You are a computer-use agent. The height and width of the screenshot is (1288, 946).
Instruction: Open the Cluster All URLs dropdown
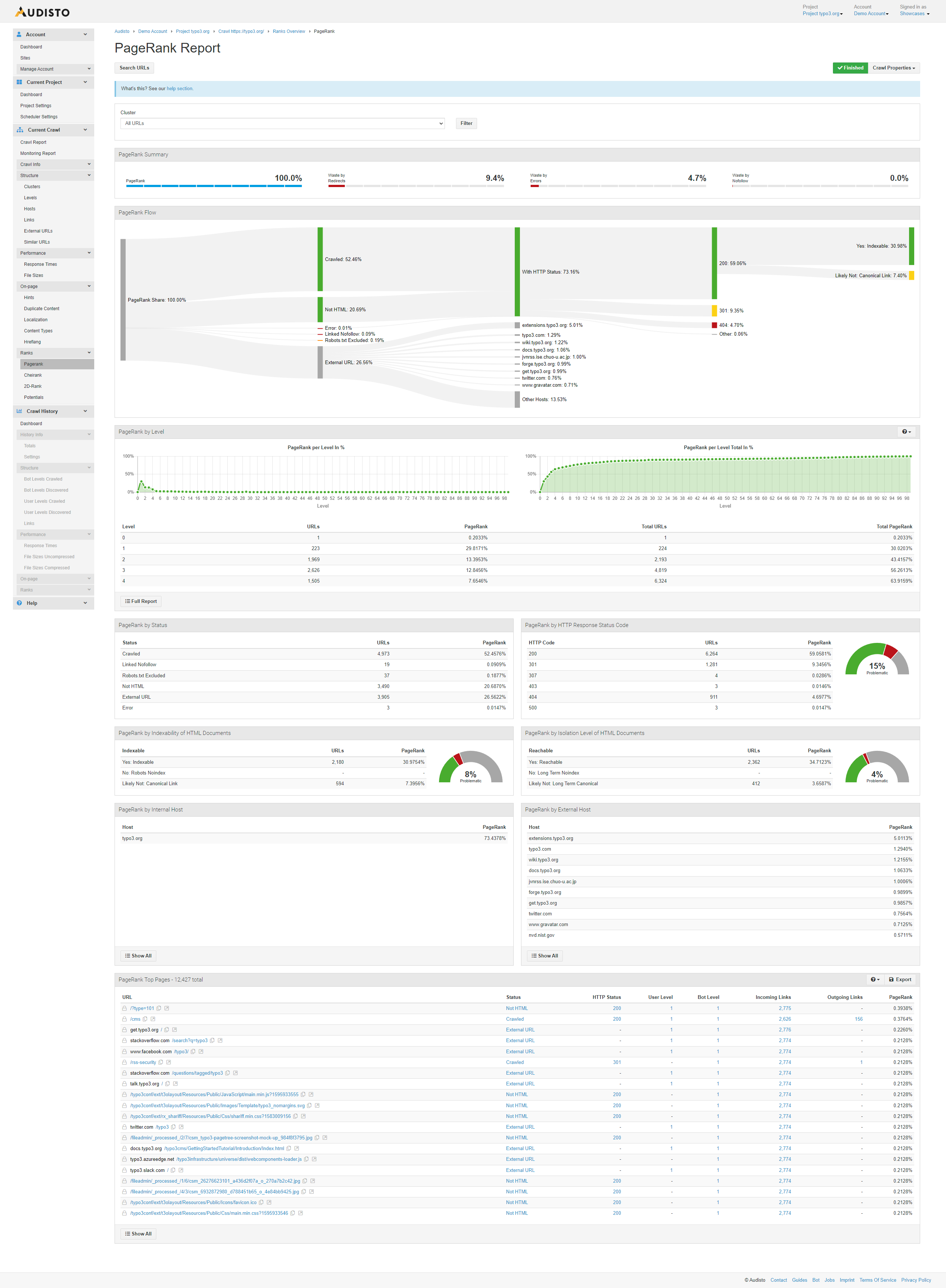(x=282, y=123)
